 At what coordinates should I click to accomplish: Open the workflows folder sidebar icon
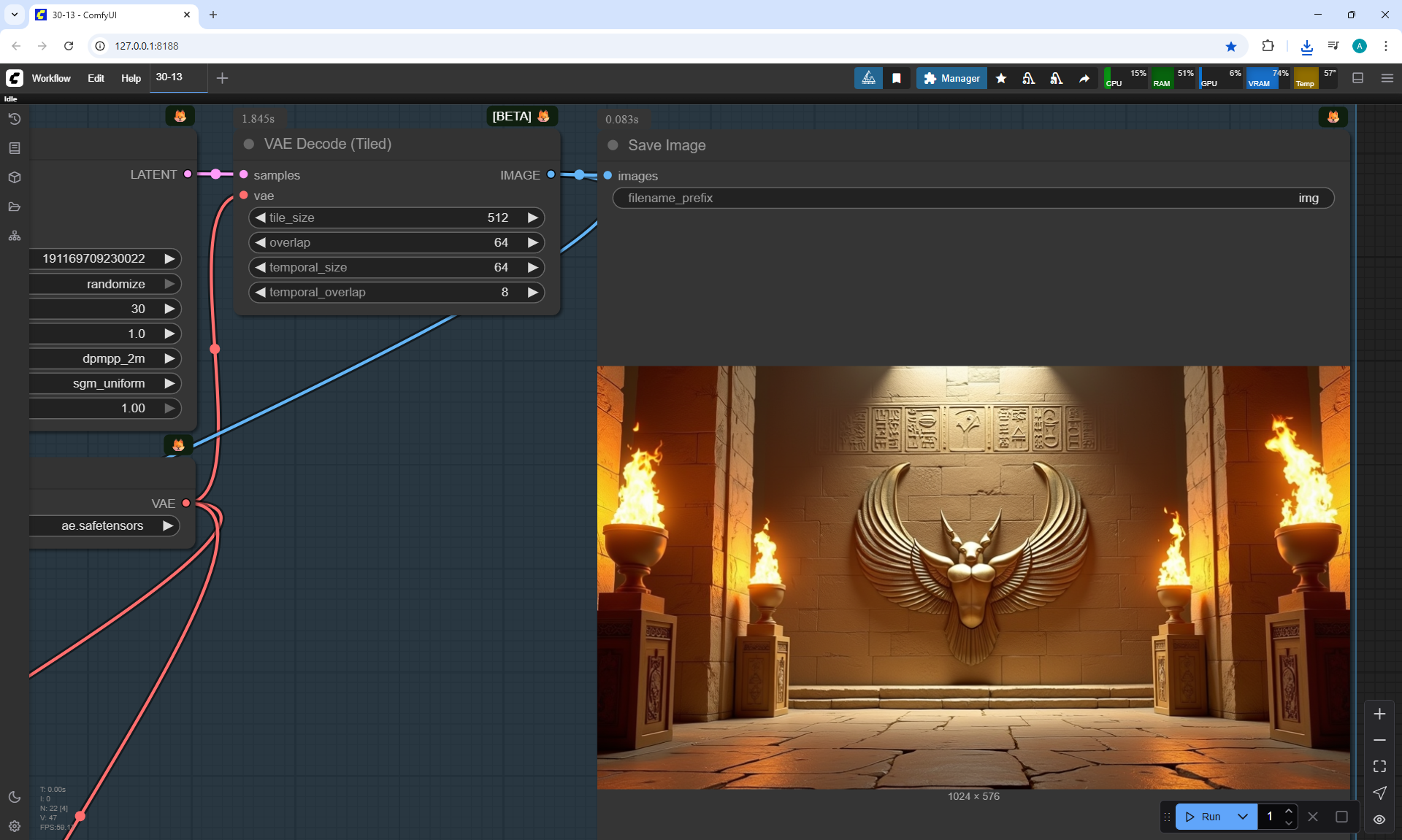pyautogui.click(x=15, y=207)
